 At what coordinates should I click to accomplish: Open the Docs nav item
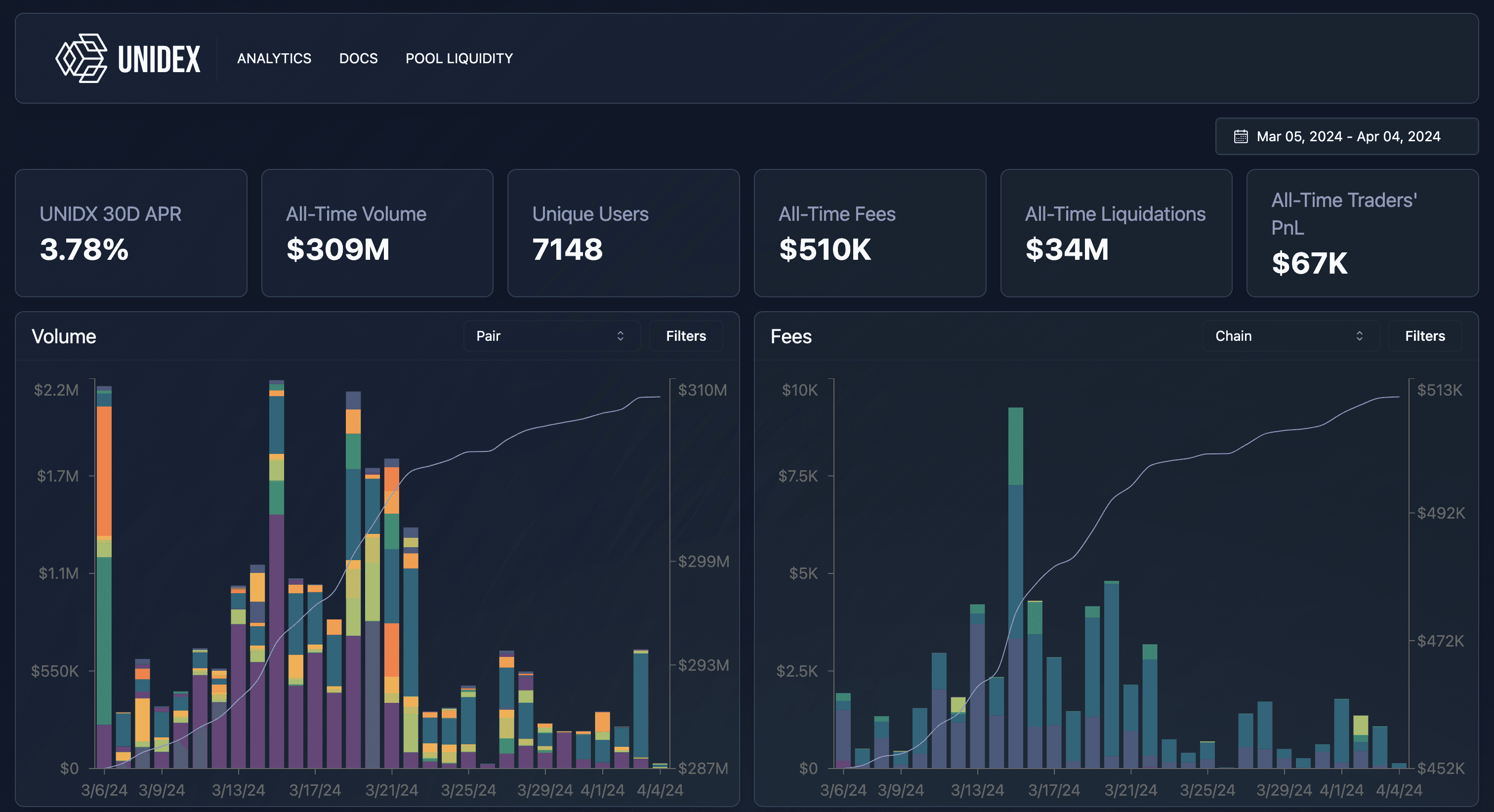click(x=358, y=59)
